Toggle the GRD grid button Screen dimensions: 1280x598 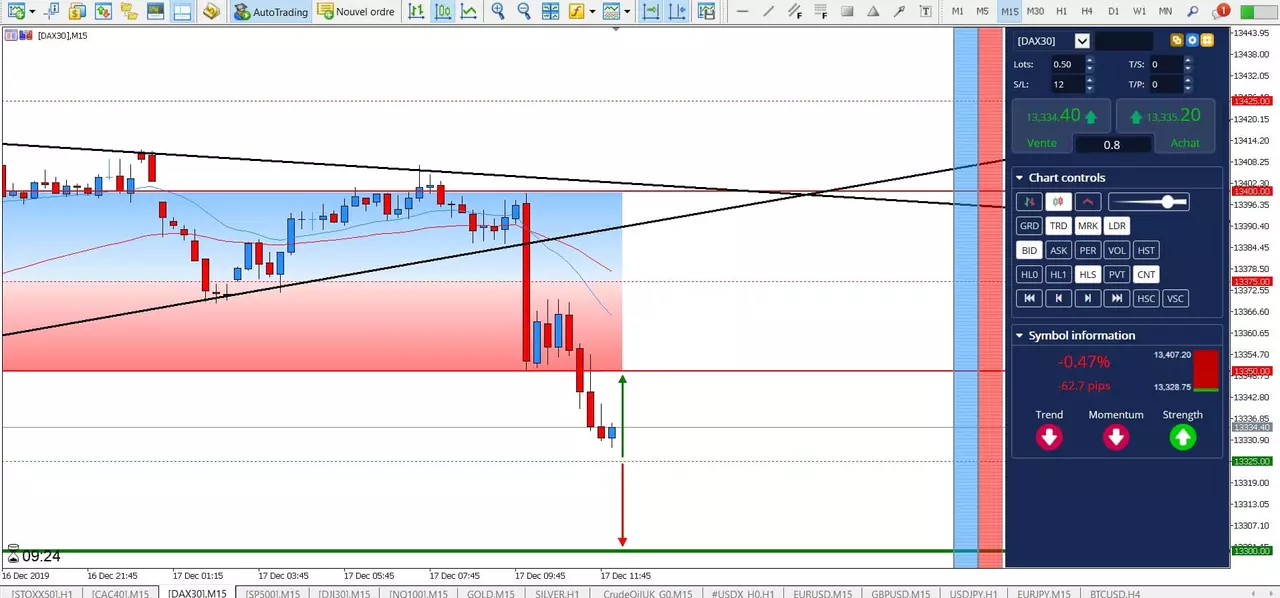tap(1029, 226)
